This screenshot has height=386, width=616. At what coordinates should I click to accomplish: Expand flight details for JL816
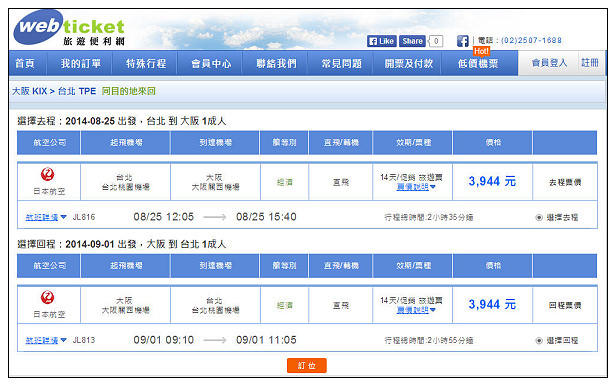46,217
